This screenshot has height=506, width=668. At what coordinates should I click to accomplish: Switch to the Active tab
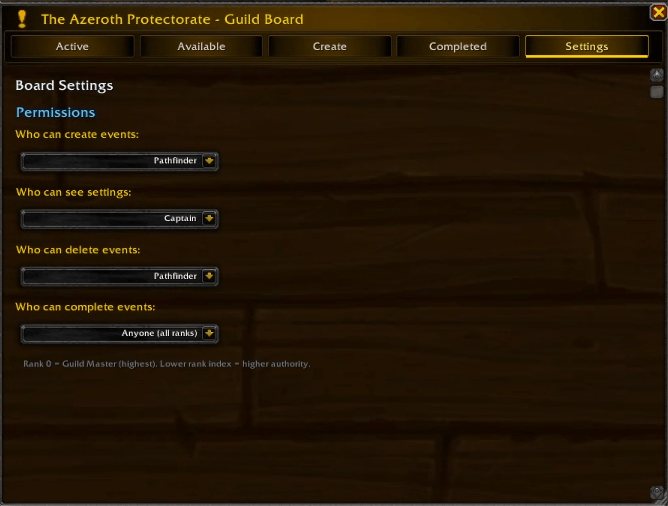pyautogui.click(x=72, y=46)
